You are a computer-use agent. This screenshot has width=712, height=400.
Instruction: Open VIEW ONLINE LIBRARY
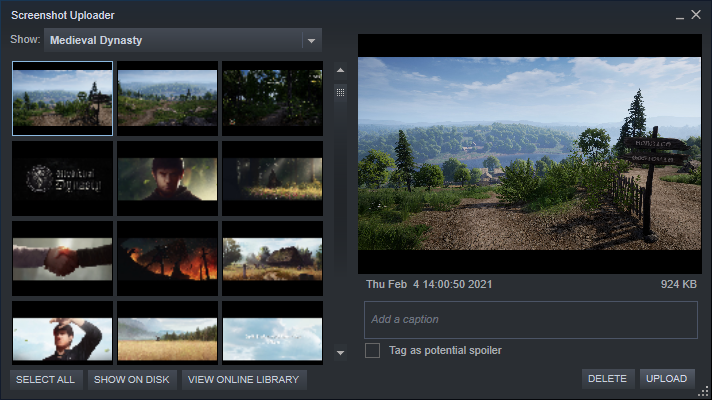[x=244, y=380]
